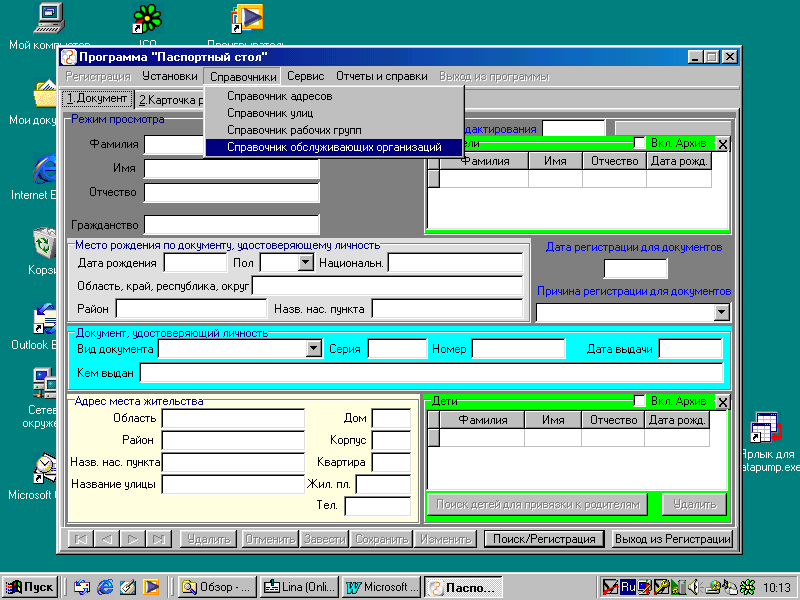Viewport: 800px width, 600px height.
Task: Enable Вкл. Архив in Дети panel
Action: pyautogui.click(x=639, y=401)
